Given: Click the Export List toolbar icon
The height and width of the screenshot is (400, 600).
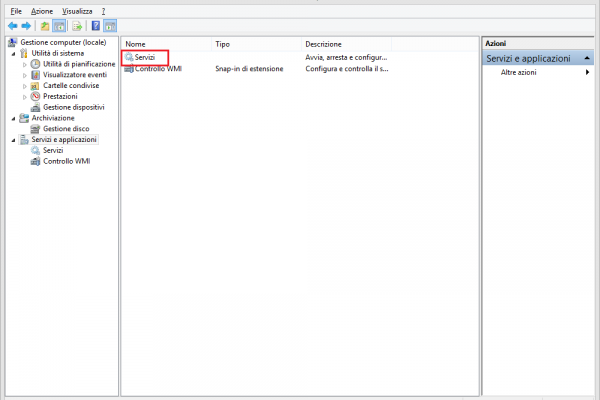Looking at the screenshot, I should point(77,26).
